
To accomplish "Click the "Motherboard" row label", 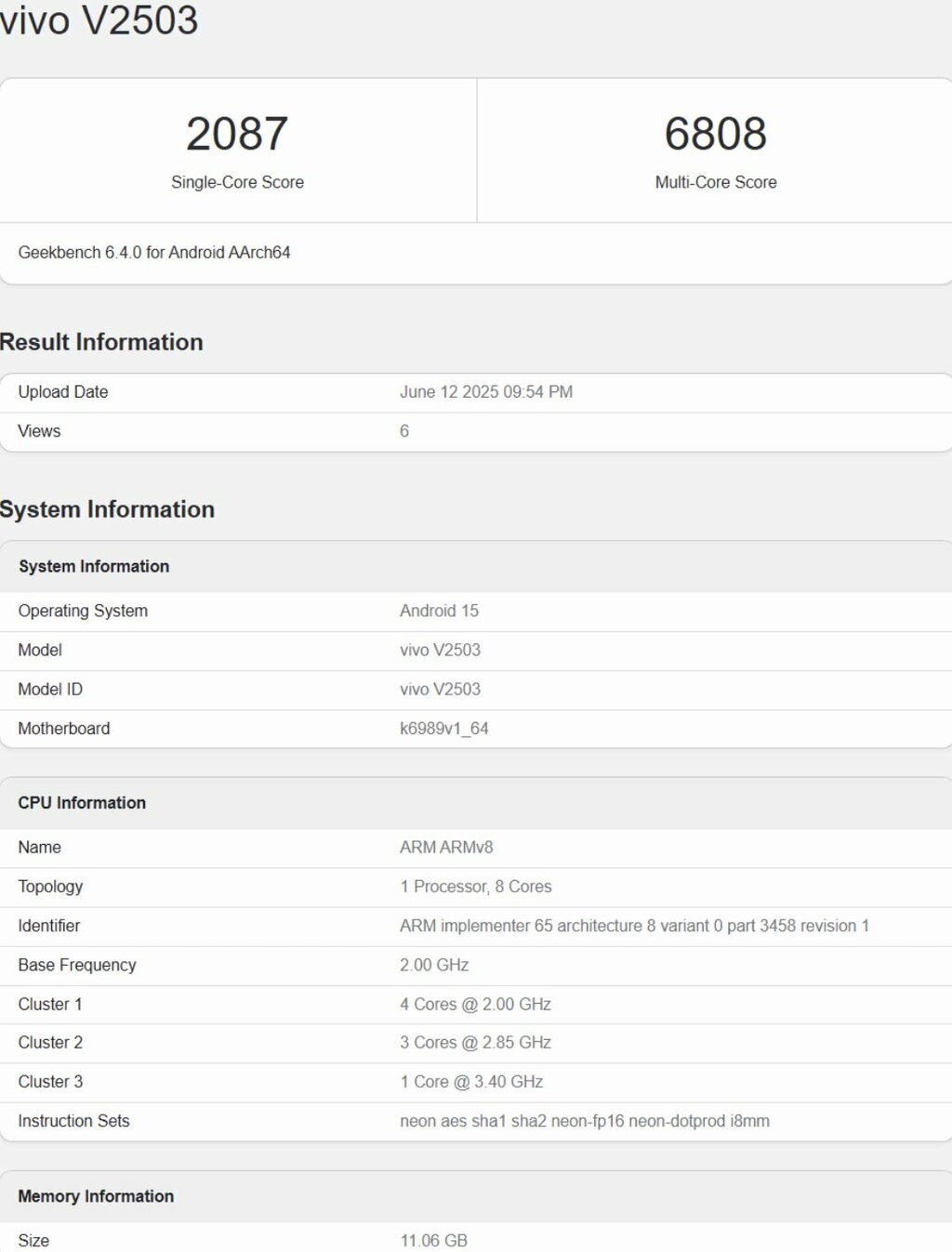I will [x=64, y=729].
